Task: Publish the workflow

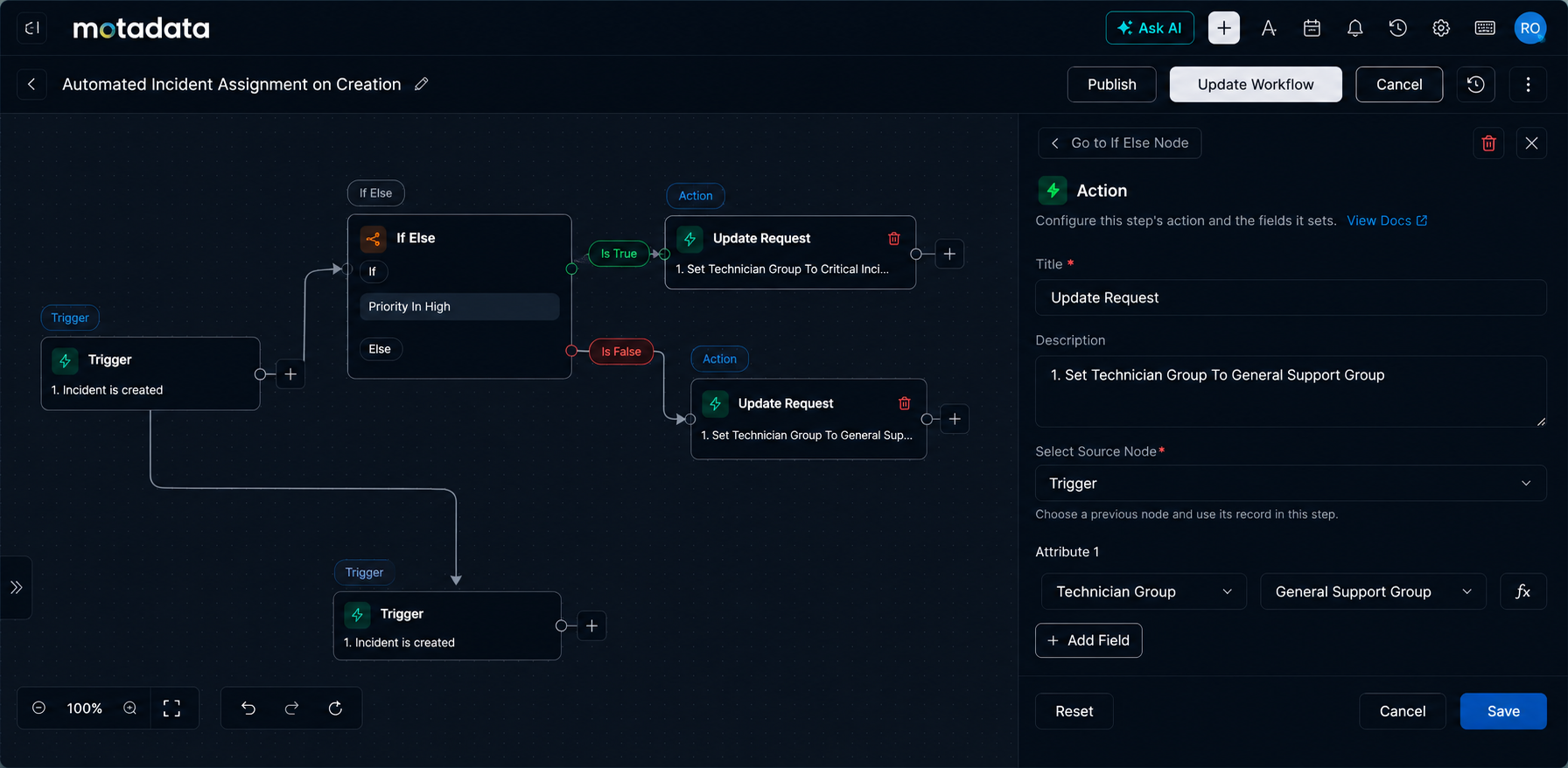Action: (x=1111, y=84)
